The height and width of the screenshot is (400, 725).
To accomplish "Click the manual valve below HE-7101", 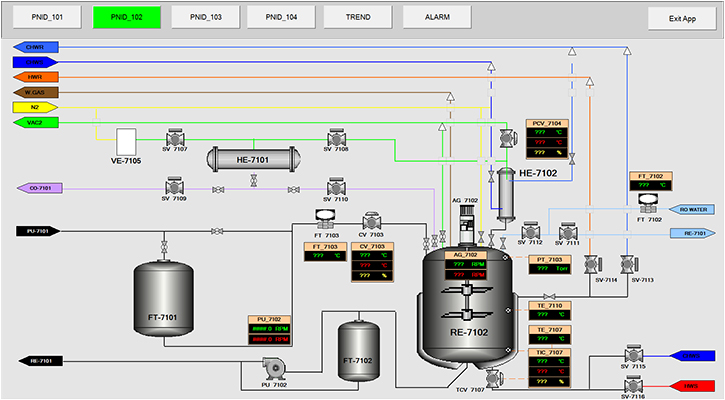I will pos(253,180).
